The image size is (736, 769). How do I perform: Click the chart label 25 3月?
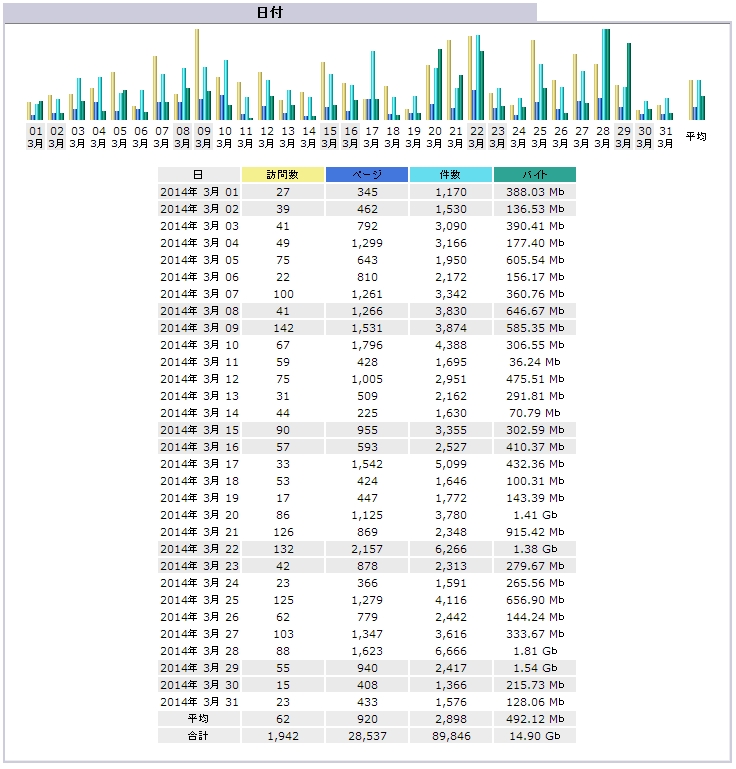tap(539, 137)
